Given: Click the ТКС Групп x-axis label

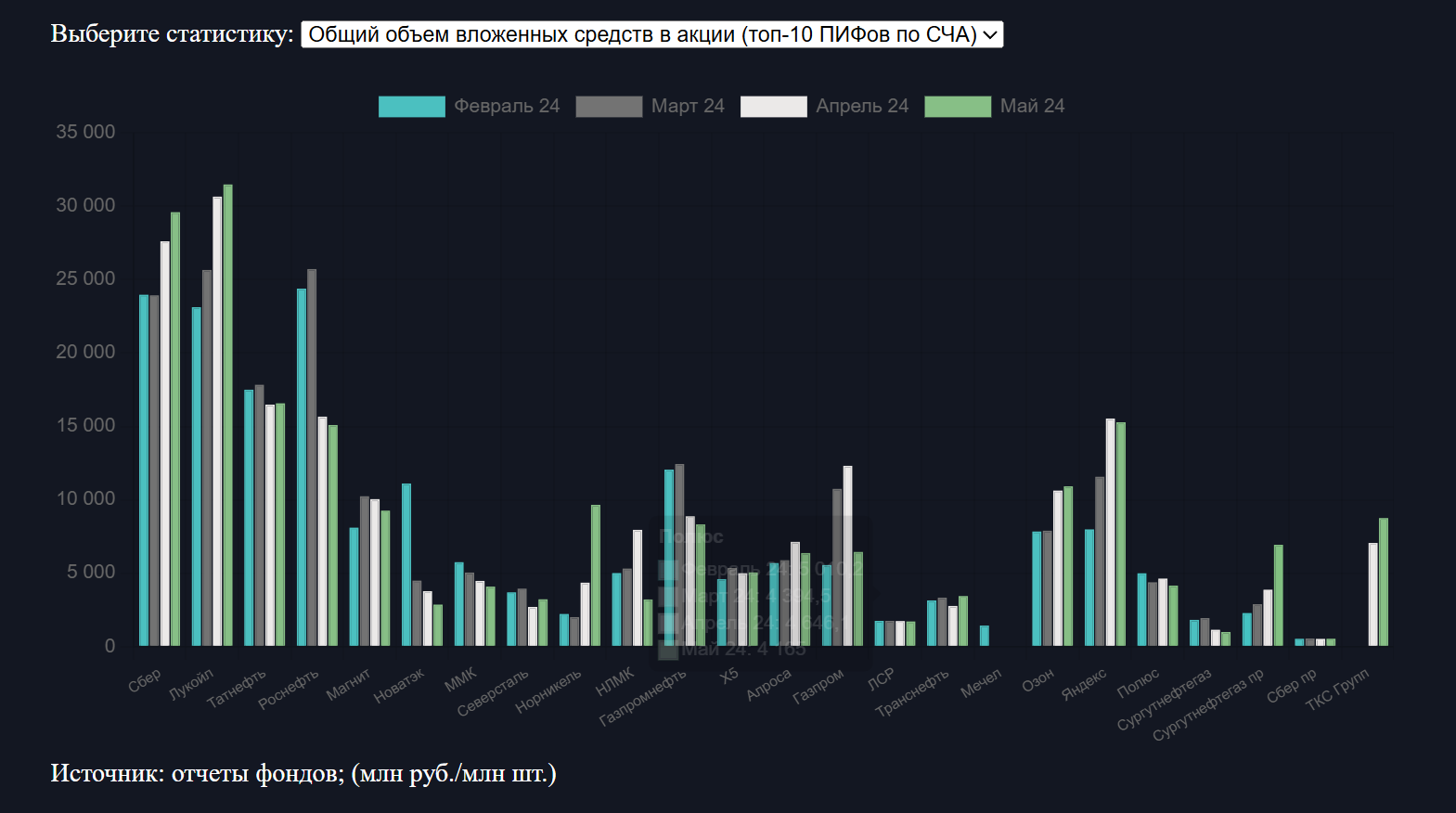Looking at the screenshot, I should (1337, 690).
